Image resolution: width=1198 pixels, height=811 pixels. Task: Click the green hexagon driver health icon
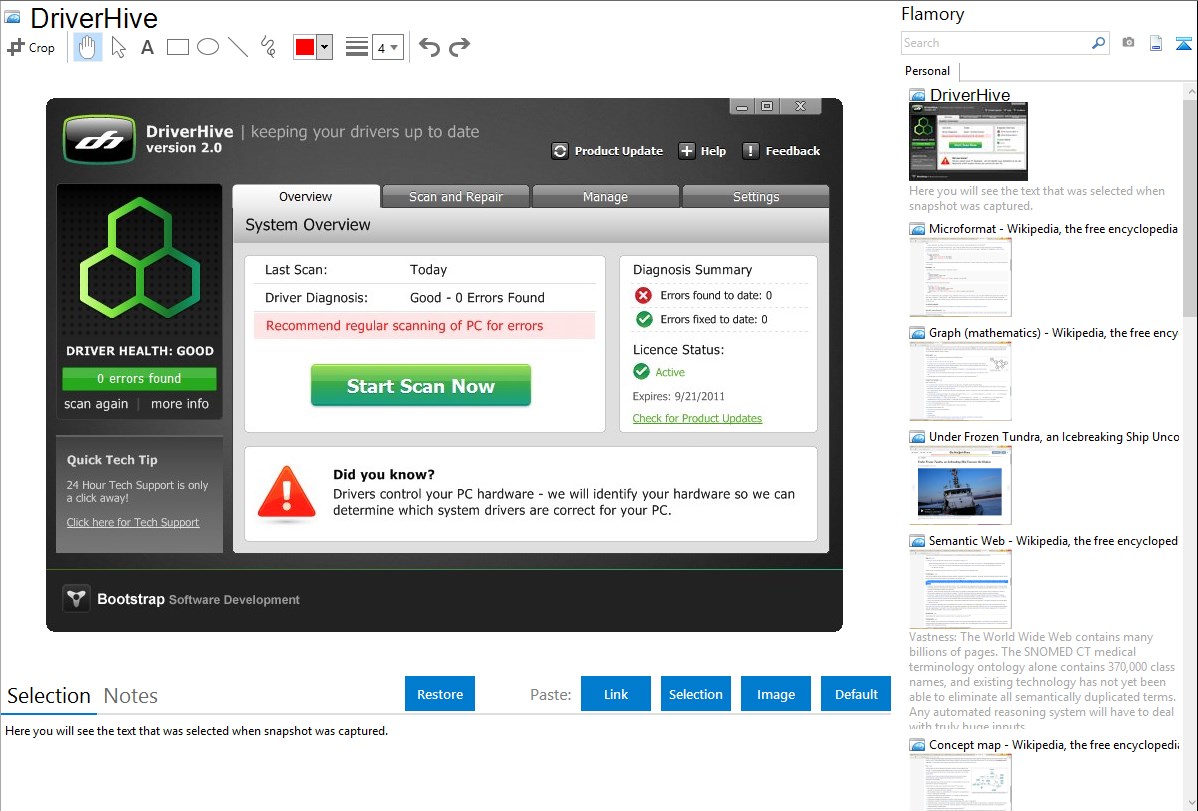pos(140,257)
